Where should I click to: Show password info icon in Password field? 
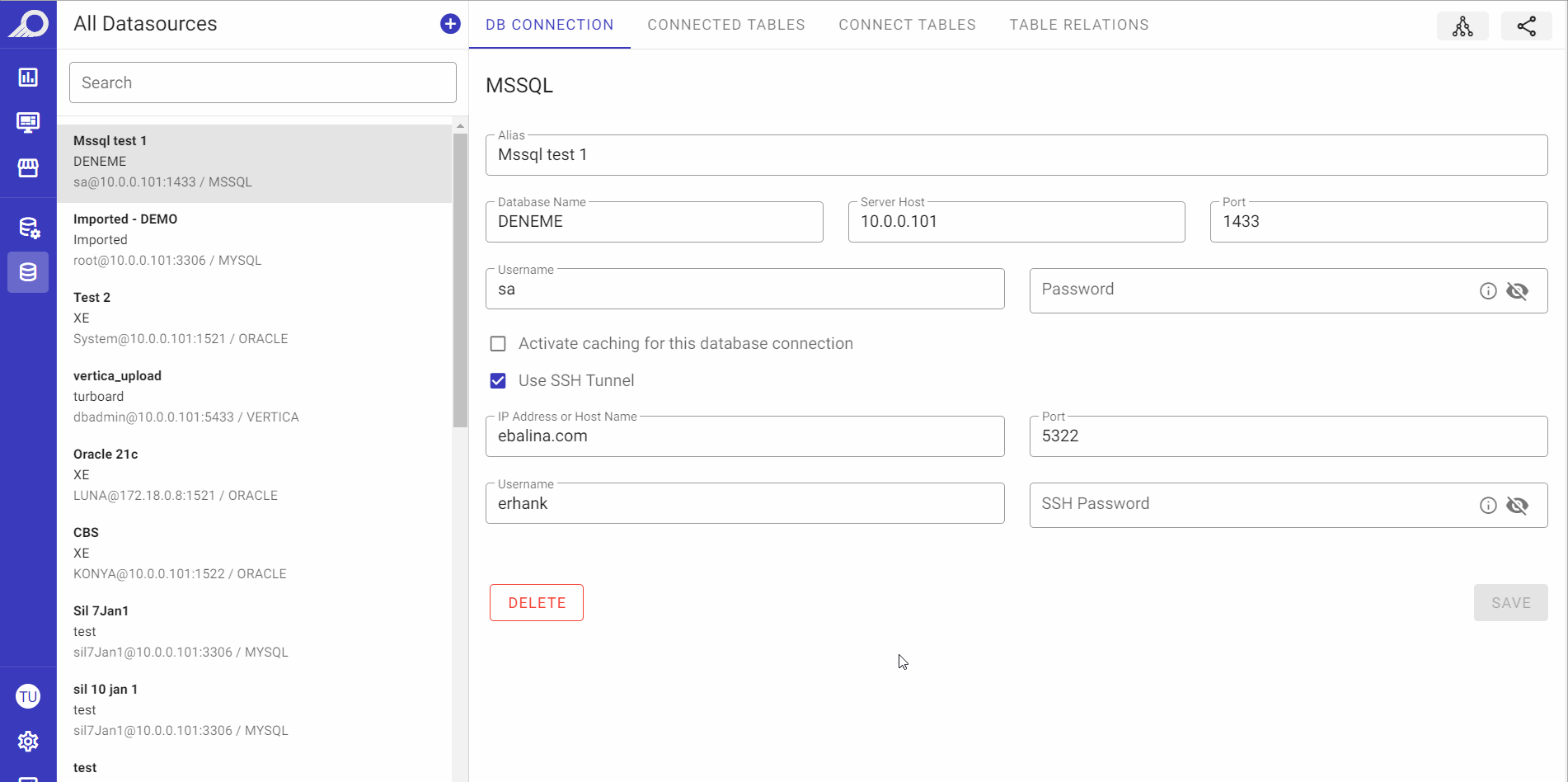(x=1488, y=291)
